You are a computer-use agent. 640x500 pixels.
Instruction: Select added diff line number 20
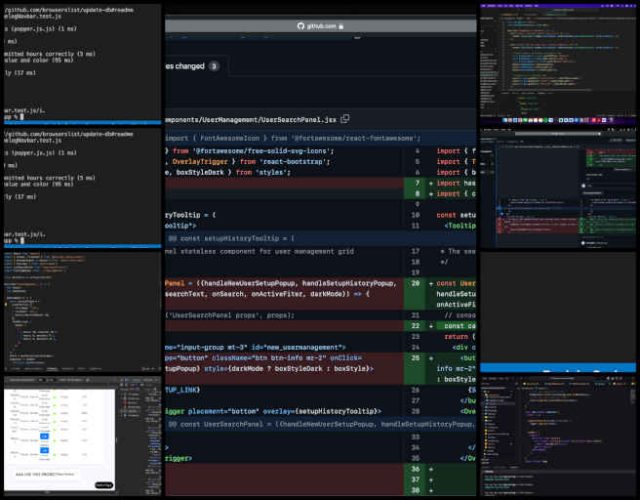tap(415, 283)
